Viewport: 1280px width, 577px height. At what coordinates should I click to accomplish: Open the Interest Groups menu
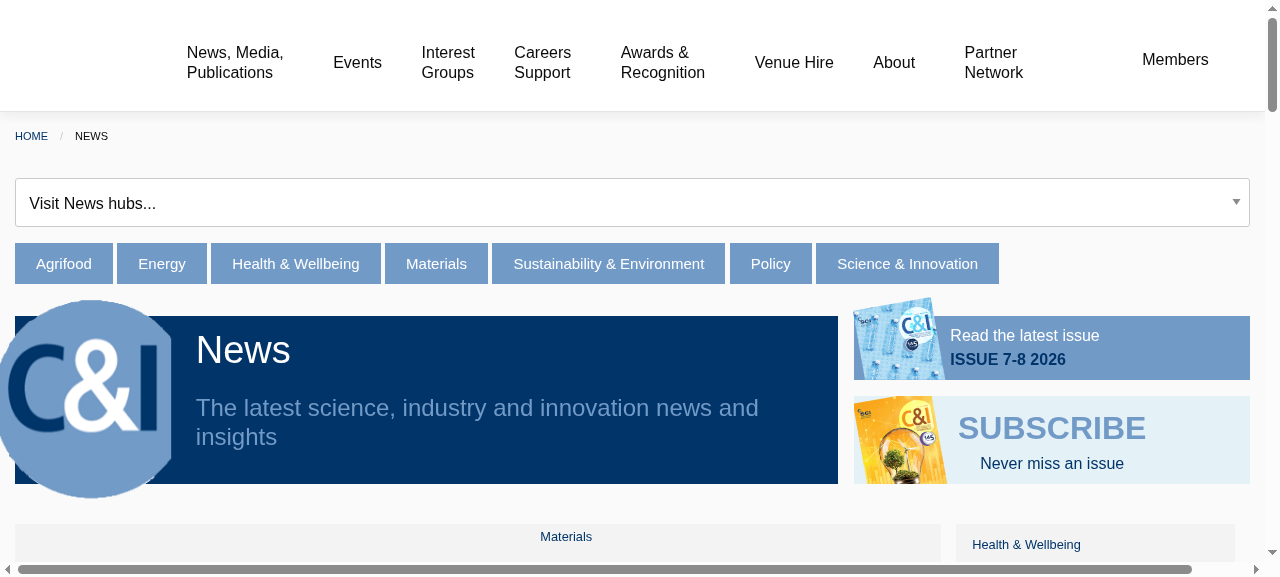[448, 63]
